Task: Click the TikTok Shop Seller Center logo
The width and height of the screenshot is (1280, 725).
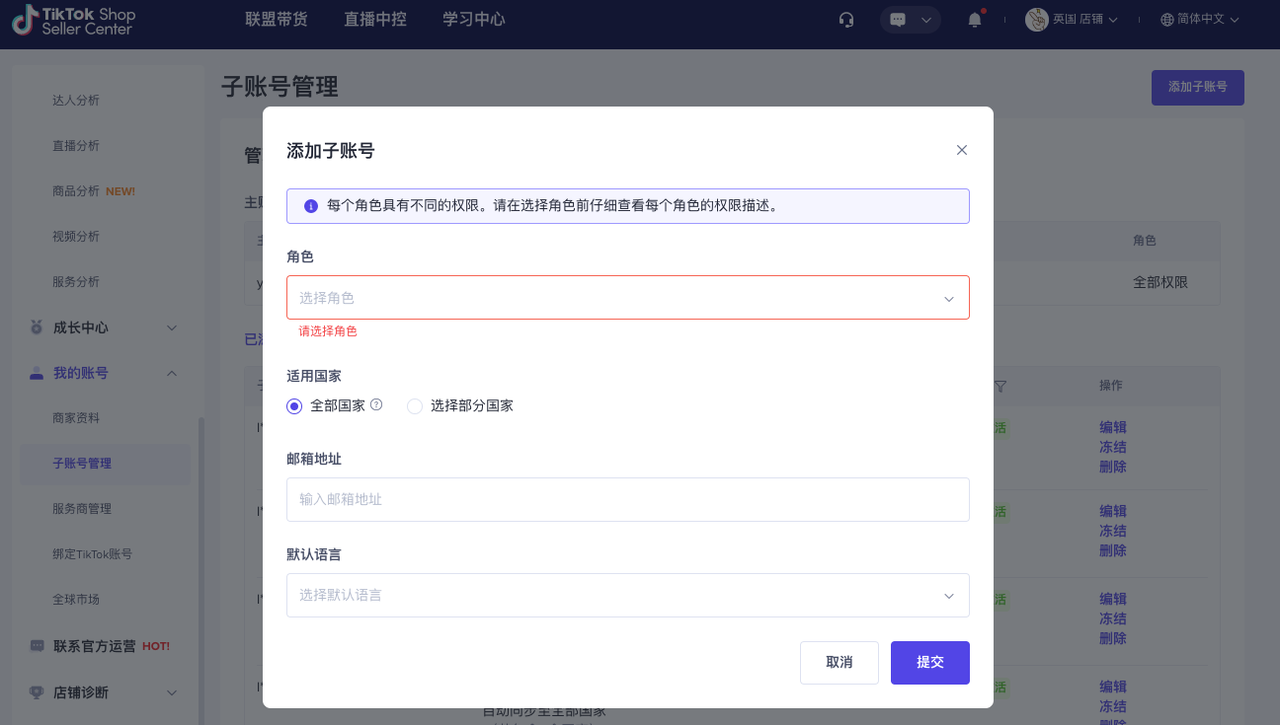Action: tap(74, 20)
